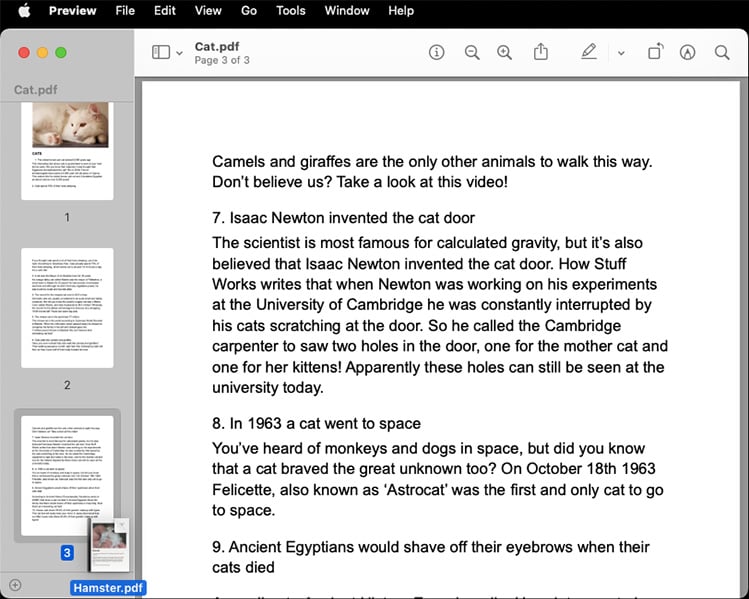Click heading '7. Isaac Newton invented the cat door'
The width and height of the screenshot is (749, 599).
343,218
